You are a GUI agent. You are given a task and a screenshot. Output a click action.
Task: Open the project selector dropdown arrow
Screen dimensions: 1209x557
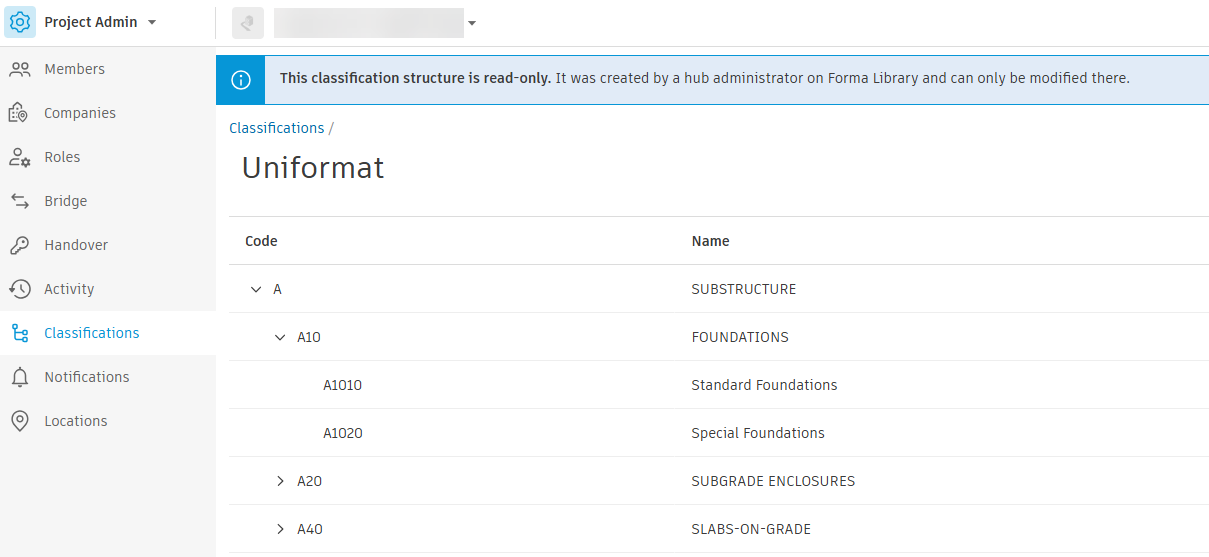tap(471, 24)
